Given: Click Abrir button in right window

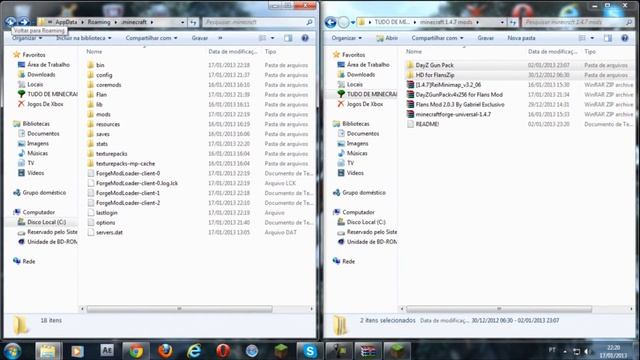Looking at the screenshot, I should 387,38.
